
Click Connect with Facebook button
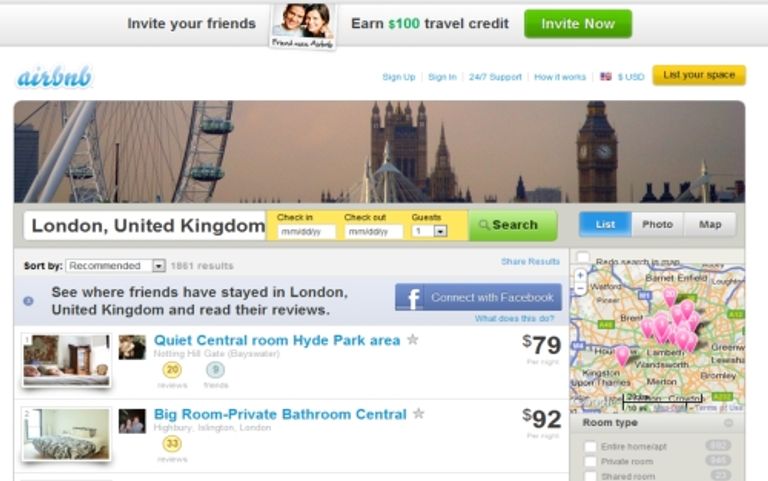coord(479,297)
